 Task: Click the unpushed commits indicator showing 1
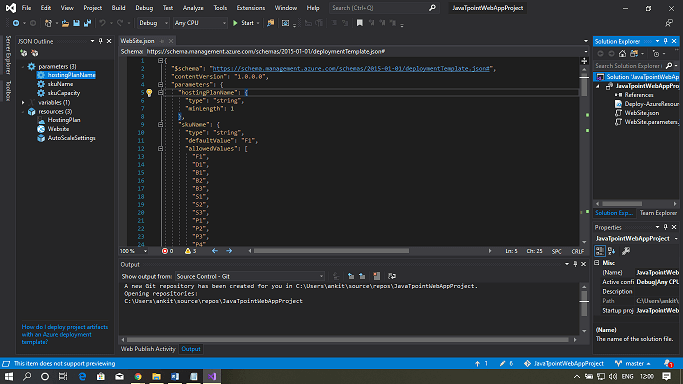coord(481,364)
